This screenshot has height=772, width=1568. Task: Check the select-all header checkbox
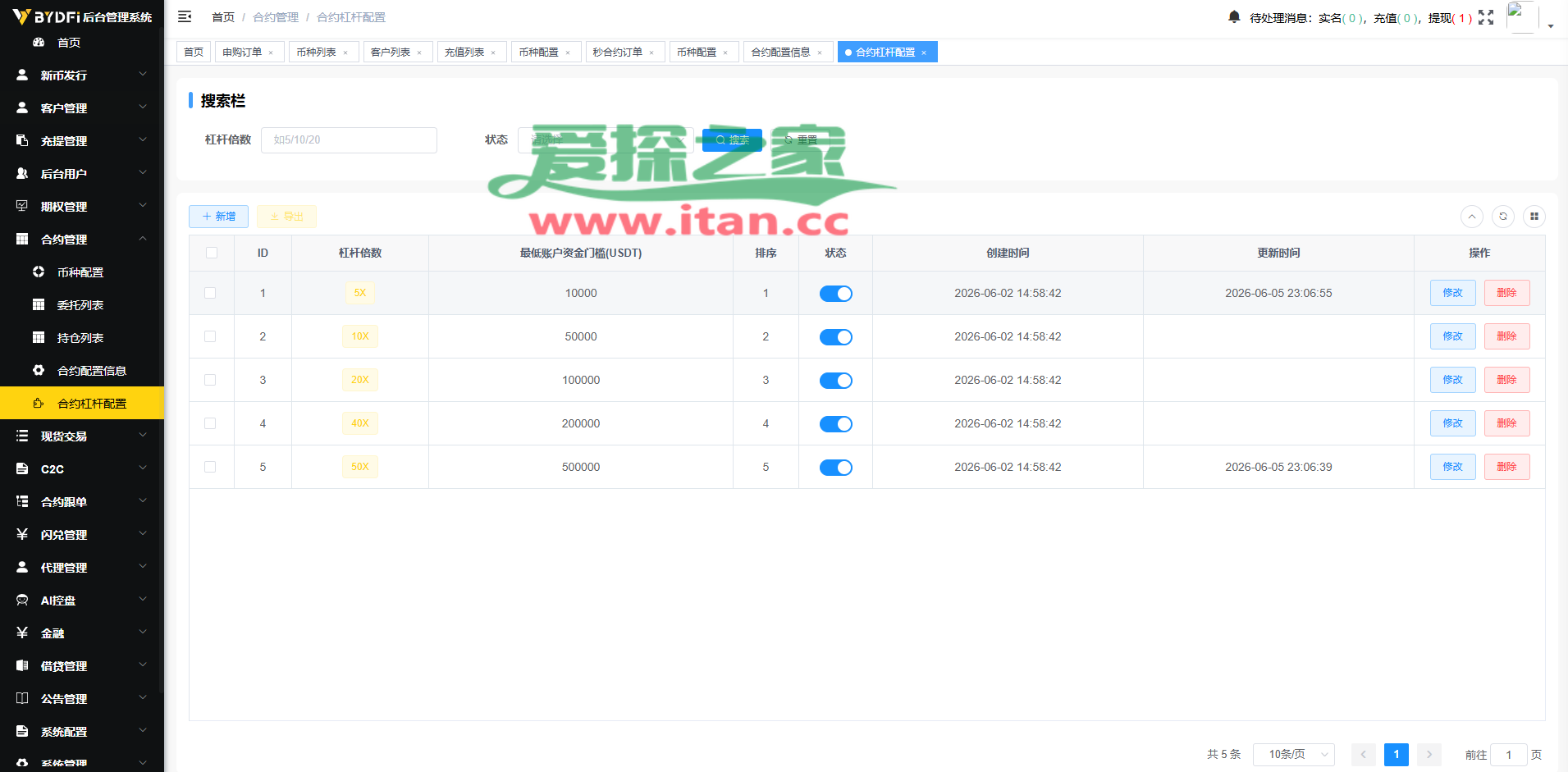tap(212, 253)
